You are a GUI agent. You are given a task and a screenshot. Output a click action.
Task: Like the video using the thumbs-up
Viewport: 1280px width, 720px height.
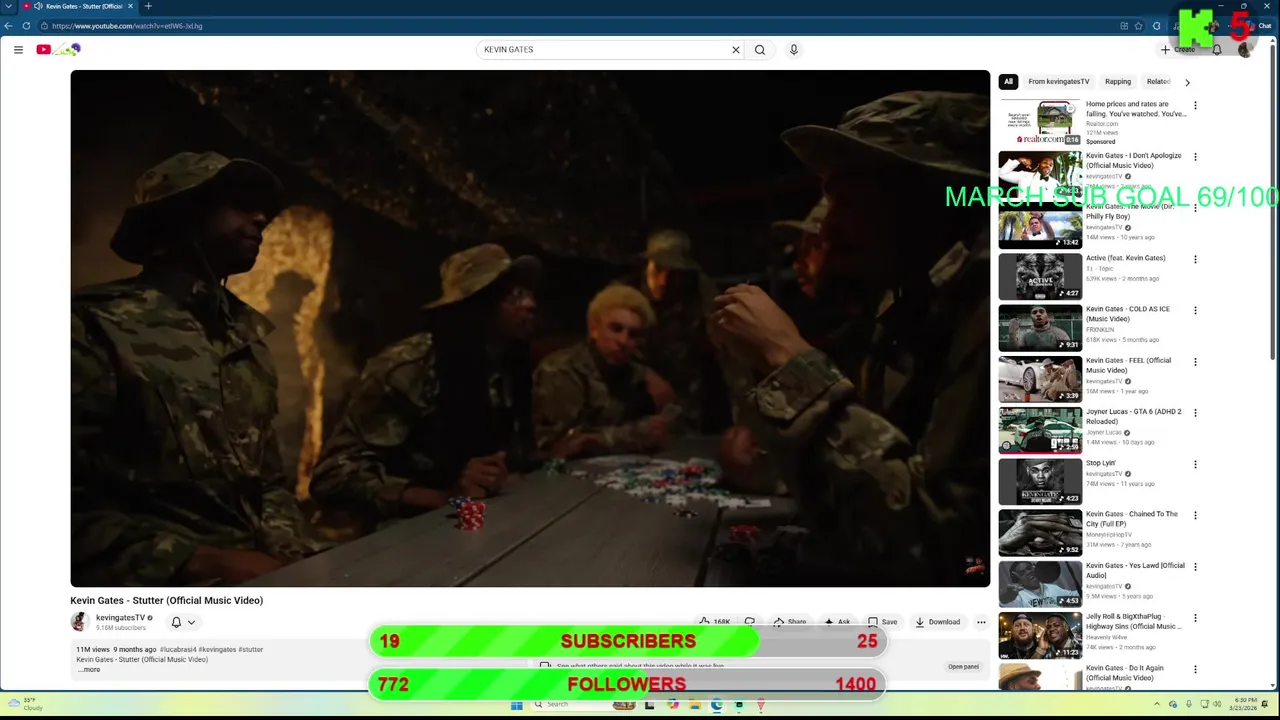(x=715, y=622)
